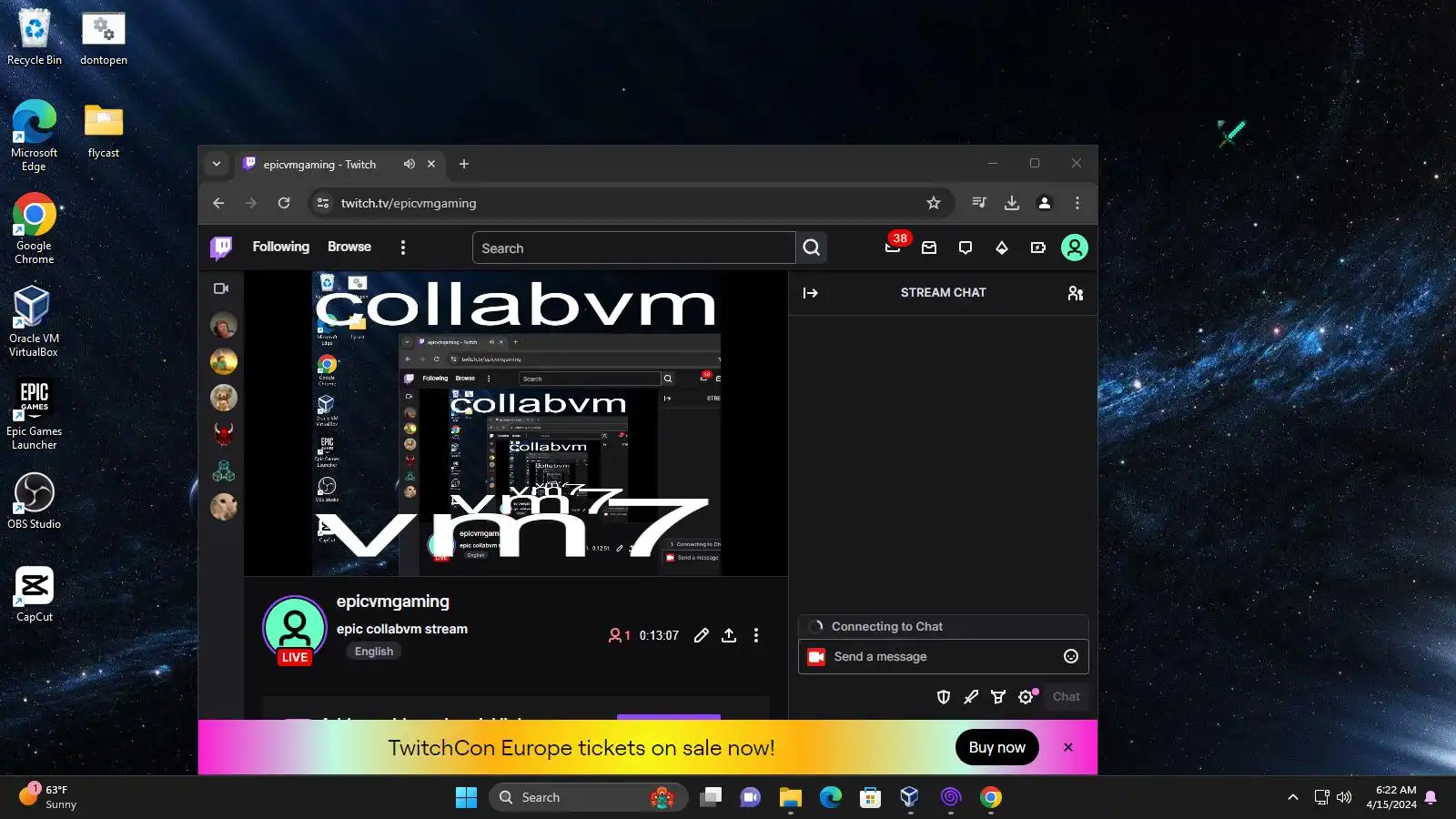1456x819 pixels.
Task: Click the epicvmgaming LIVE channel avatar
Action: [295, 630]
